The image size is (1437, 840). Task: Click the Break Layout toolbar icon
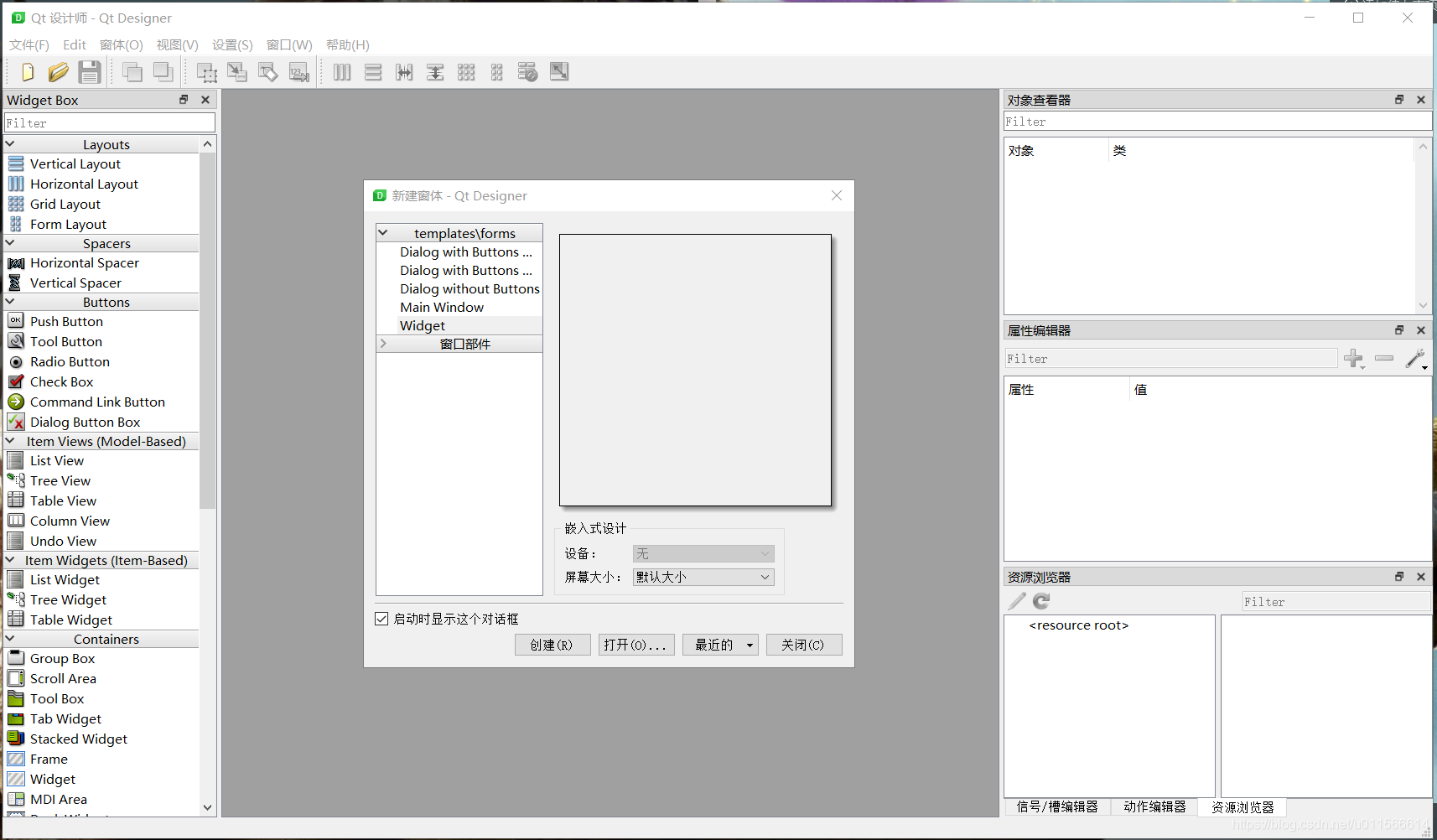[x=528, y=72]
